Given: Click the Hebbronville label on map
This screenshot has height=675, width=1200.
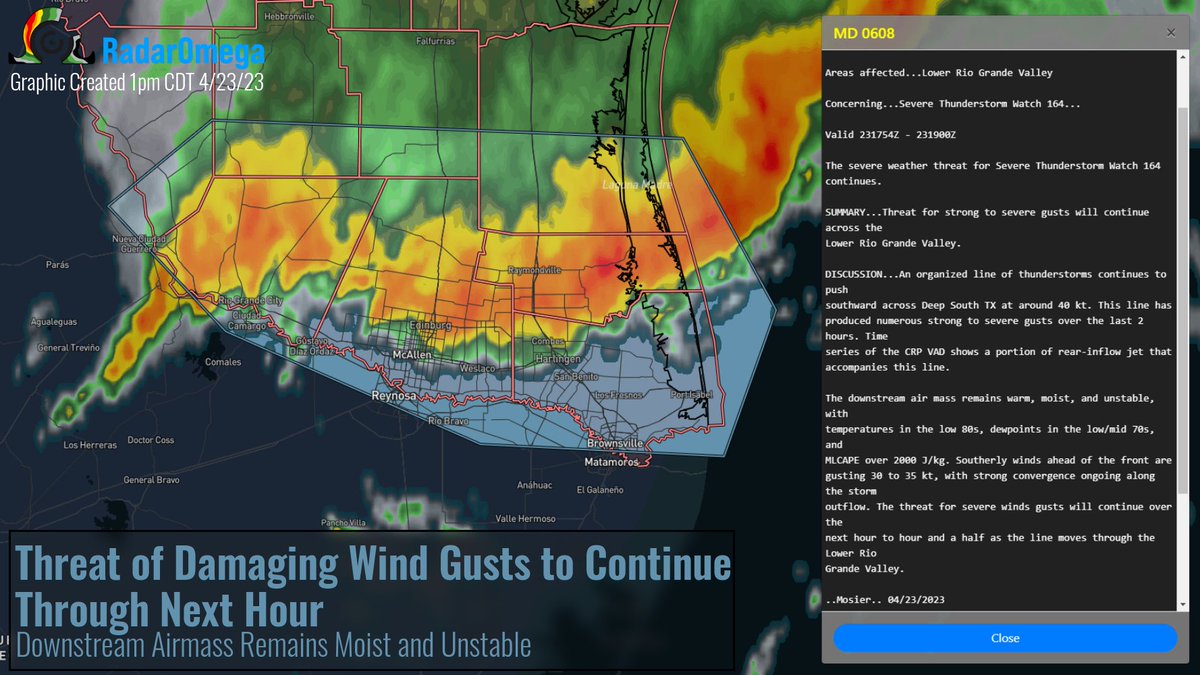Looking at the screenshot, I should (288, 17).
